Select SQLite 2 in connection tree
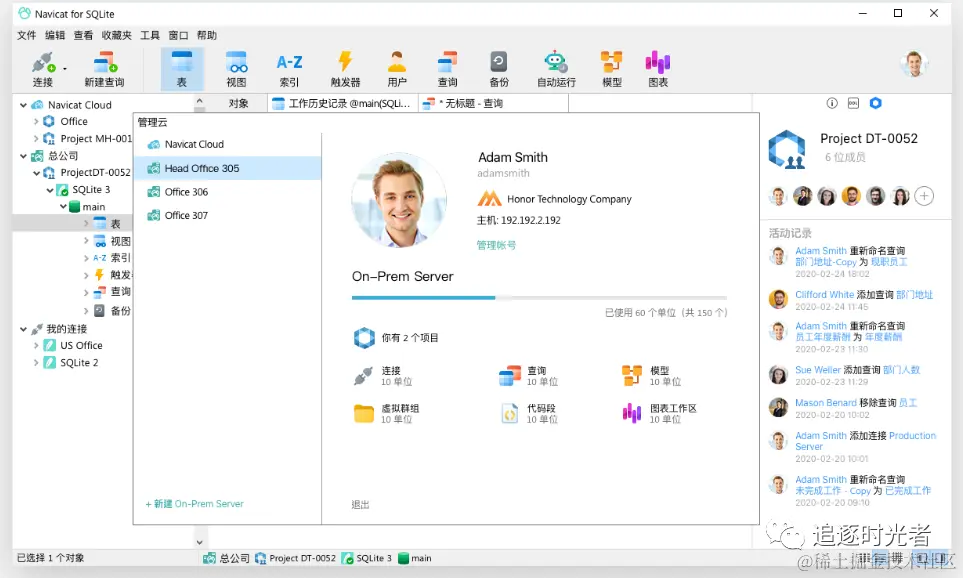 79,362
